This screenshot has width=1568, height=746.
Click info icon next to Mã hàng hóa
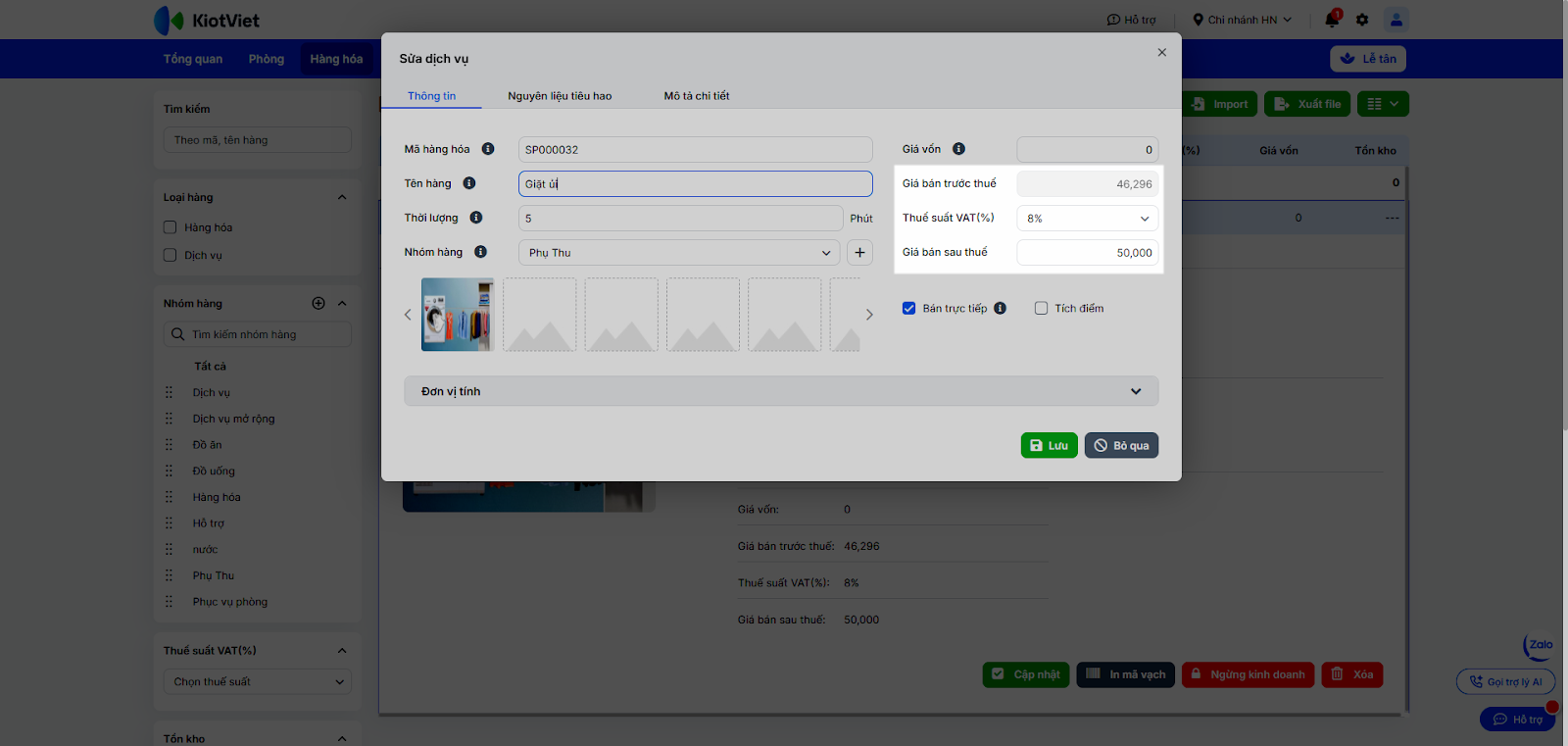click(x=488, y=149)
